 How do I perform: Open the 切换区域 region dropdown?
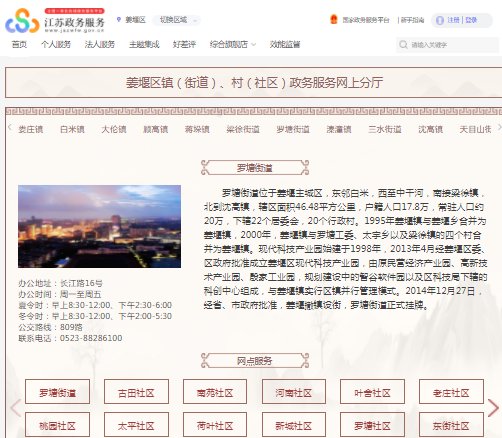point(177,20)
